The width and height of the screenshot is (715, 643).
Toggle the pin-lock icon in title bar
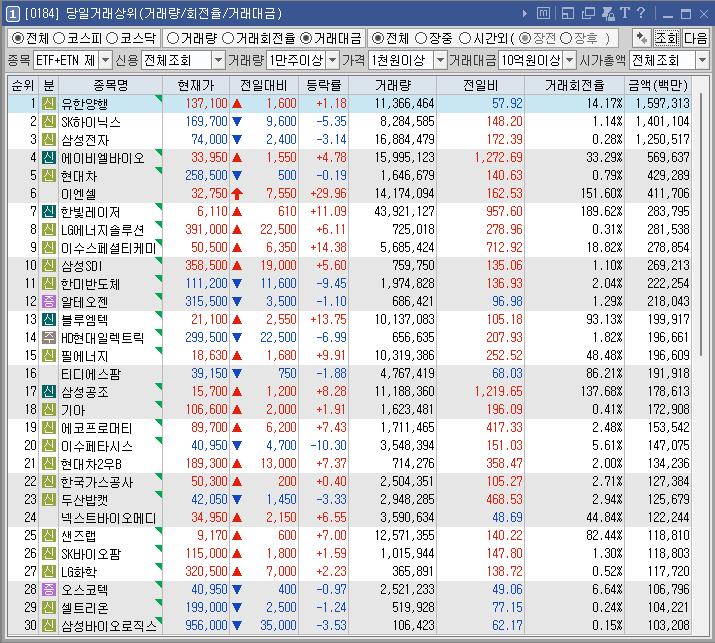pos(608,14)
